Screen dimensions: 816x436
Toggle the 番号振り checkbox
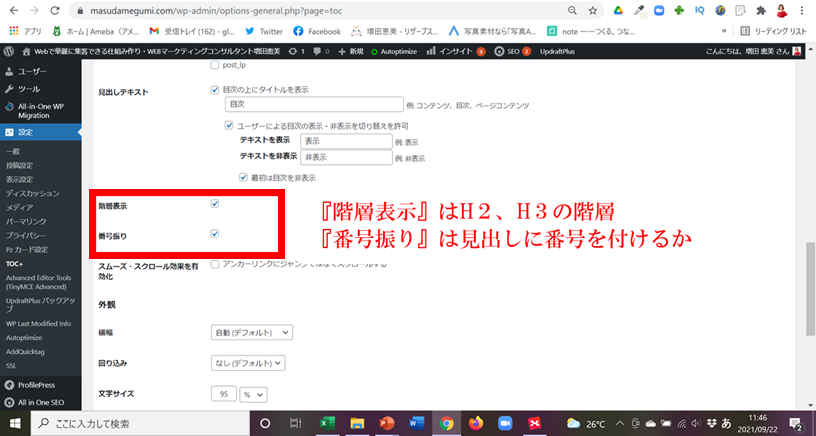click(214, 234)
